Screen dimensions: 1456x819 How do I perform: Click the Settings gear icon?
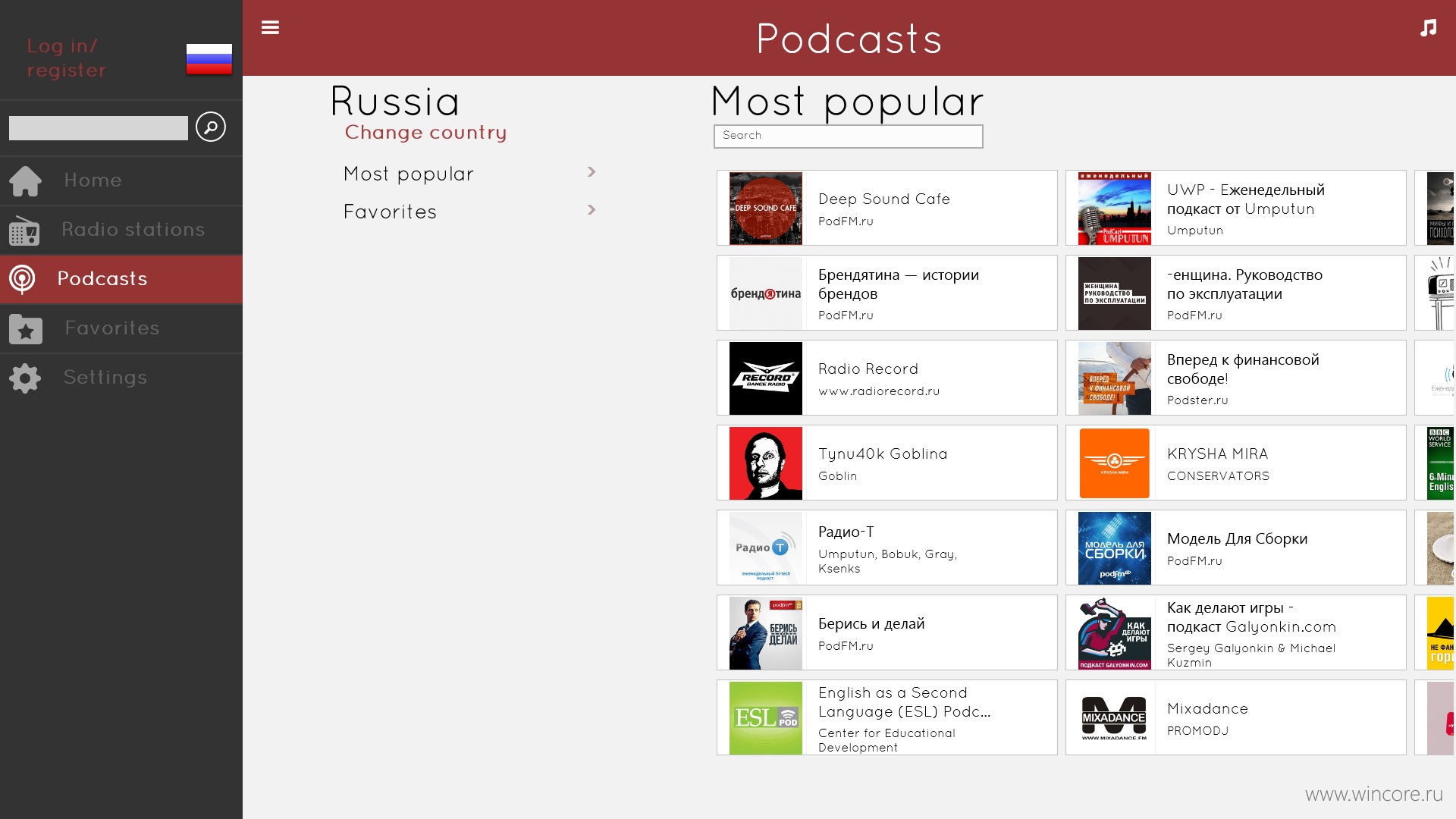(x=25, y=378)
